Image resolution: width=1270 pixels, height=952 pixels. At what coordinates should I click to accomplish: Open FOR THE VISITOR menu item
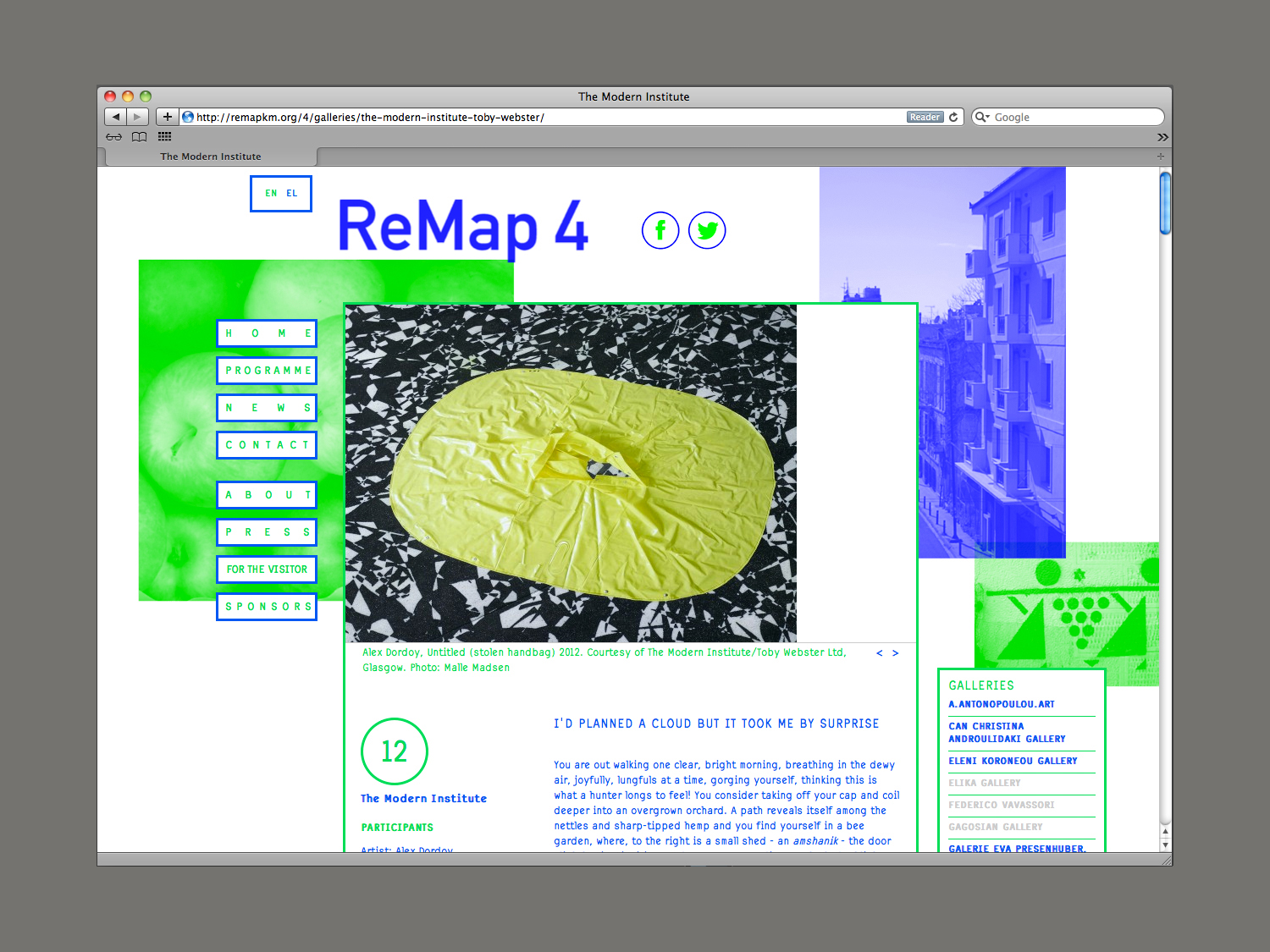267,570
